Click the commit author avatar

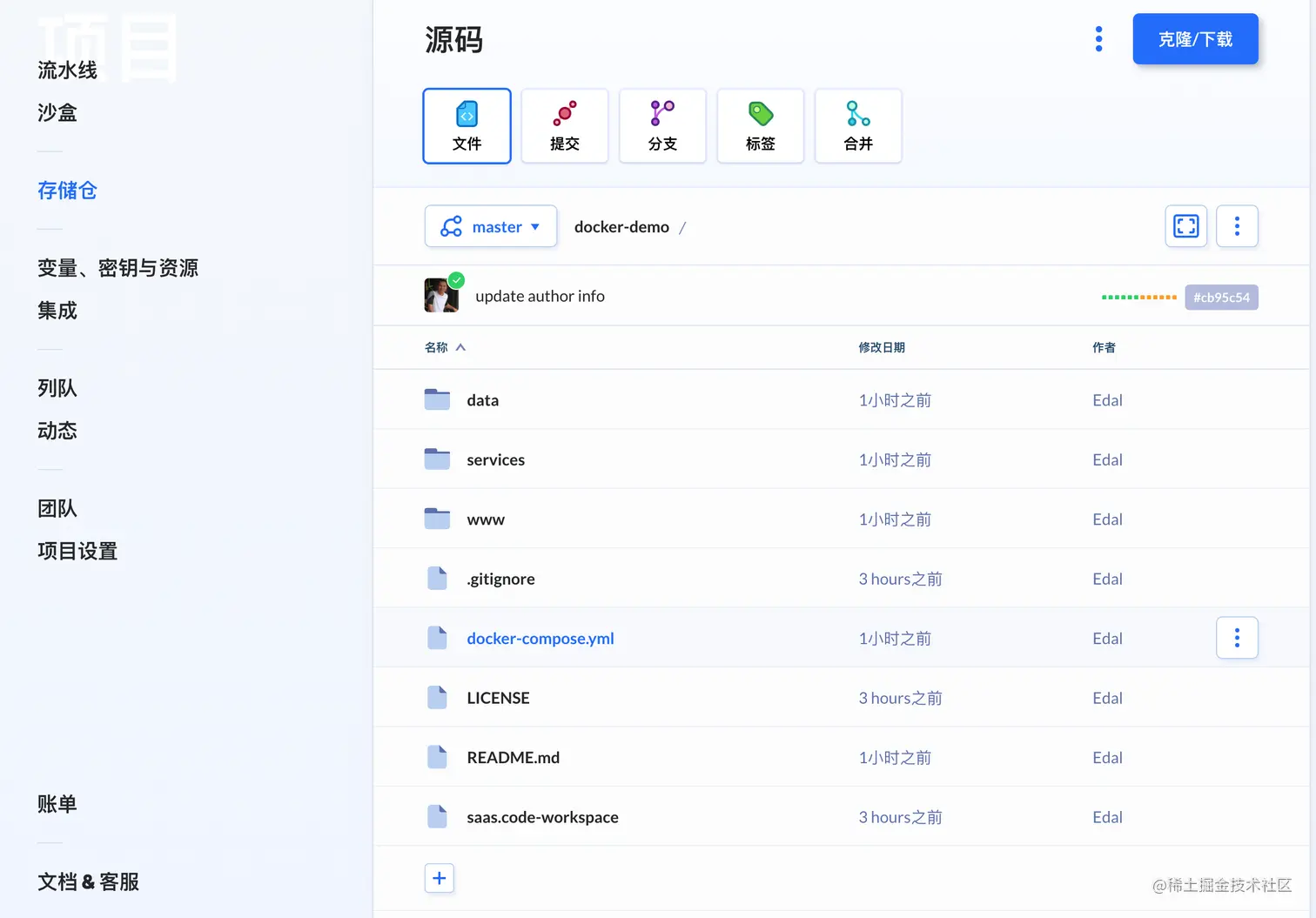[441, 296]
